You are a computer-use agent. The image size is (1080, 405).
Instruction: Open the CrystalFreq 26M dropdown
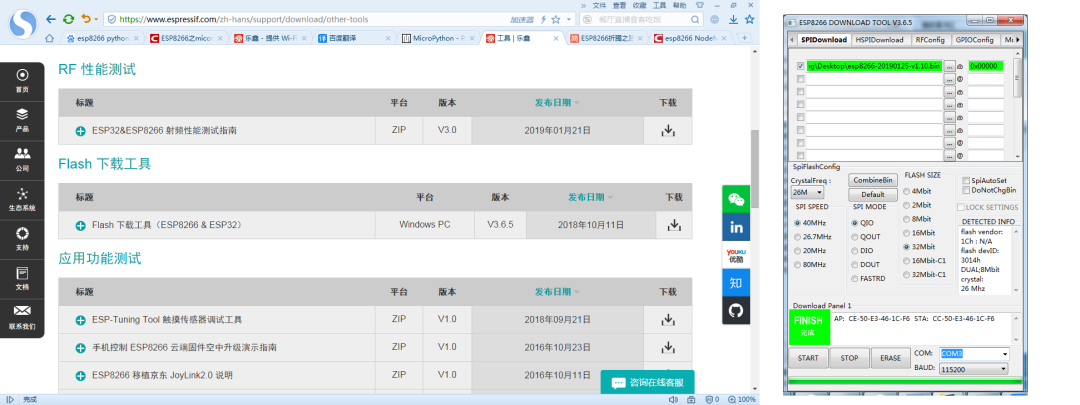808,192
